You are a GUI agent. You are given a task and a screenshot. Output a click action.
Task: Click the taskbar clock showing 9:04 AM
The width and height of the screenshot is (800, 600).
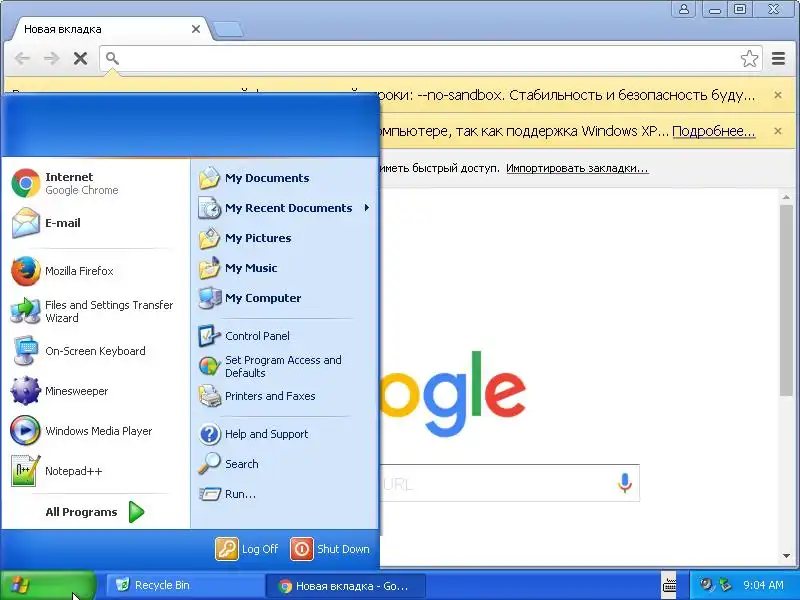[x=763, y=585]
